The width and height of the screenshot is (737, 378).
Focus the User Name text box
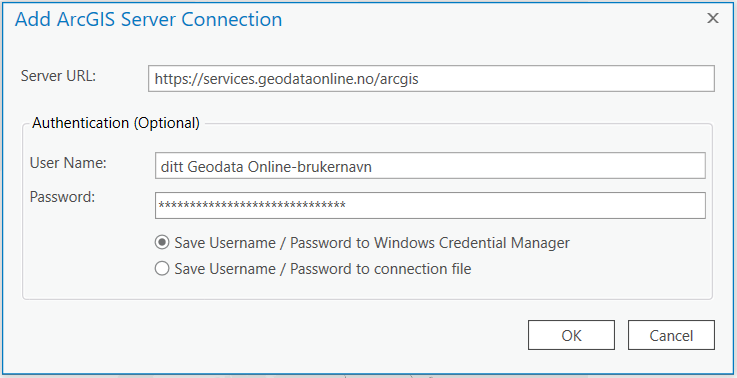pyautogui.click(x=430, y=165)
